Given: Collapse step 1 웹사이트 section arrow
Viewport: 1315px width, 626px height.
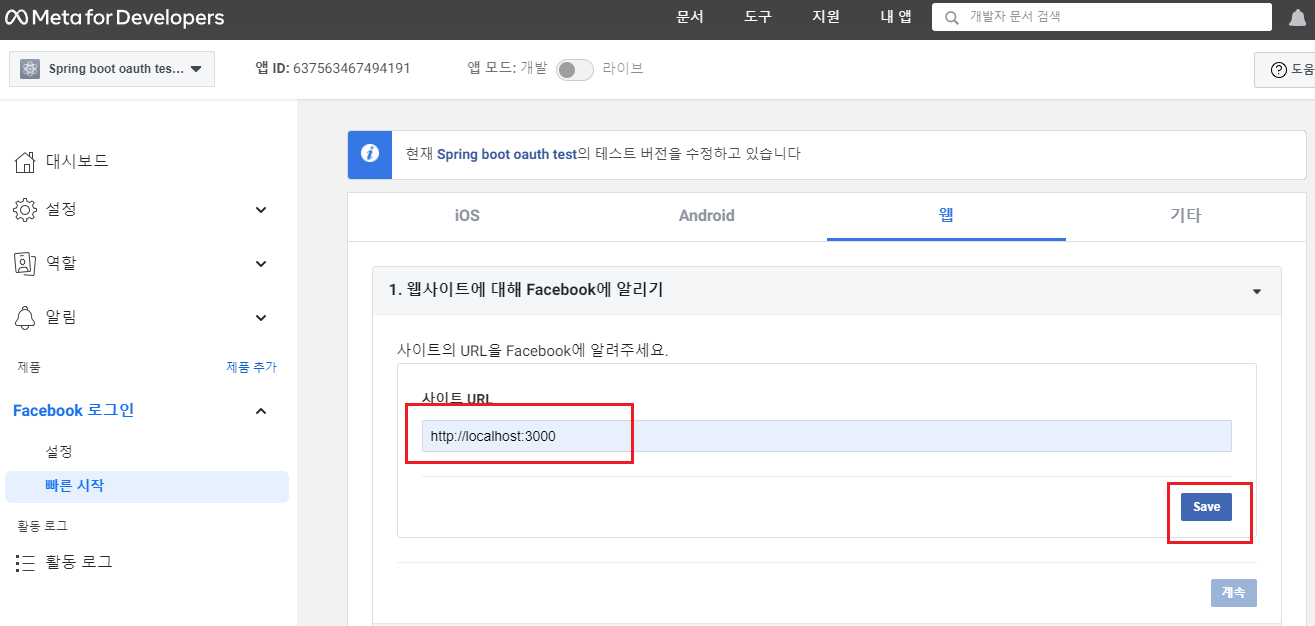Looking at the screenshot, I should [1257, 291].
